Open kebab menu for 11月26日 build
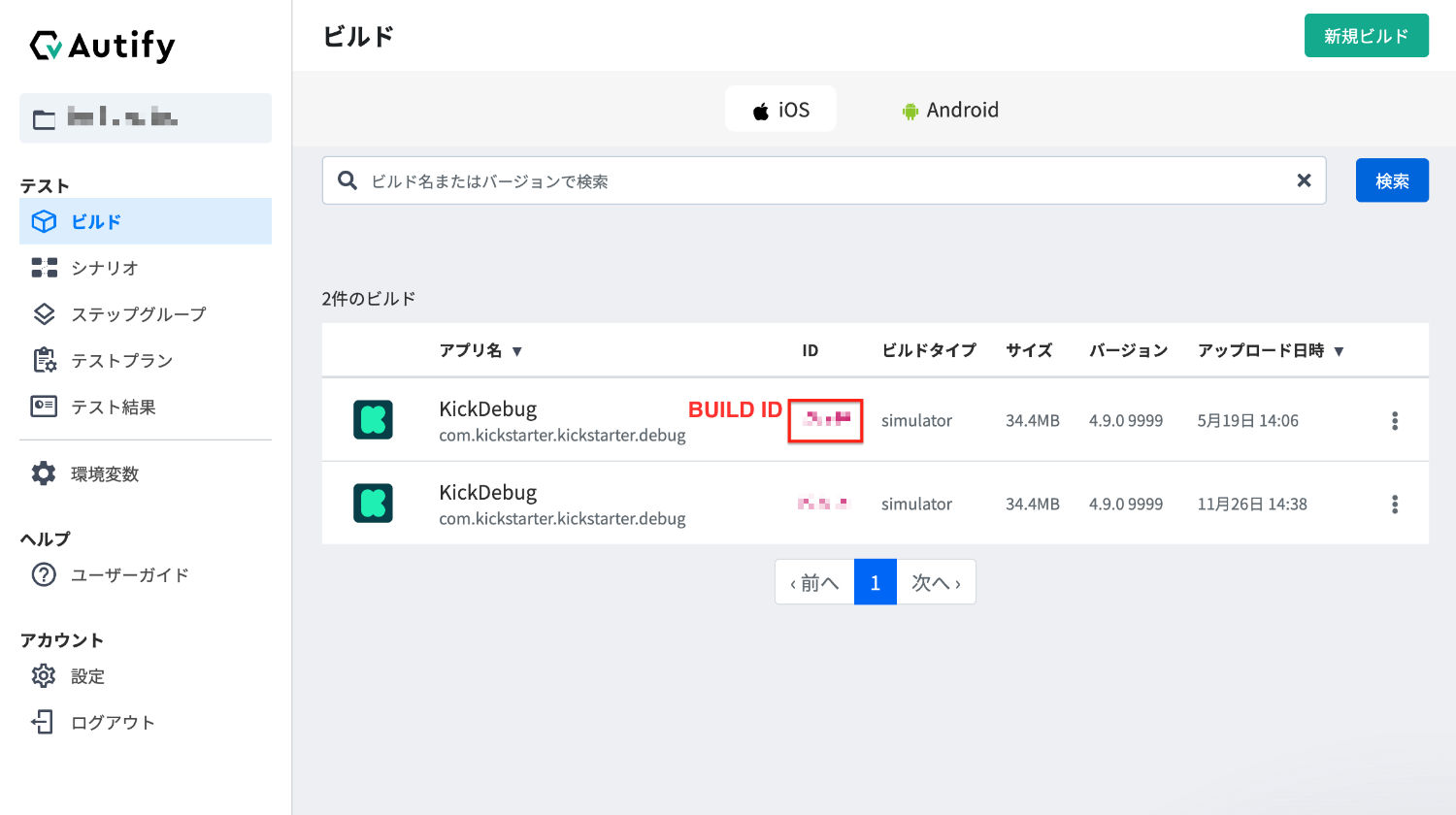The width and height of the screenshot is (1456, 815). tap(1395, 504)
